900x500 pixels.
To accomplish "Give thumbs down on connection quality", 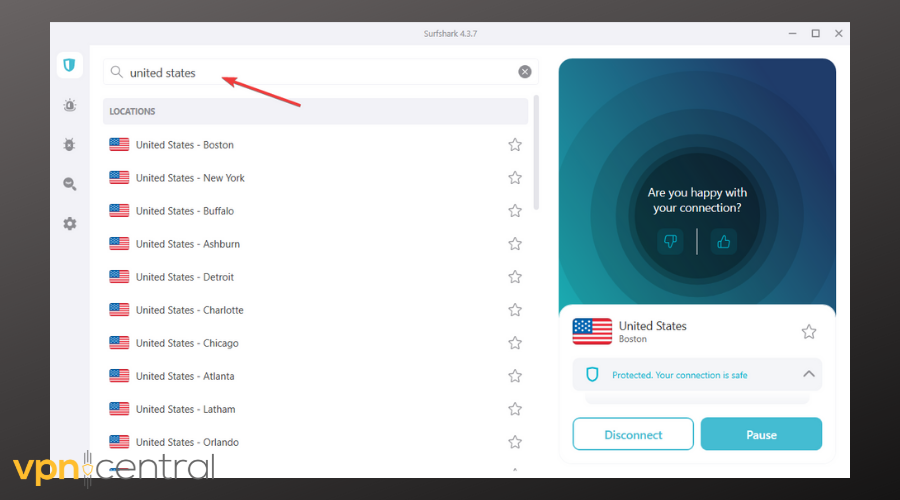I will point(670,241).
